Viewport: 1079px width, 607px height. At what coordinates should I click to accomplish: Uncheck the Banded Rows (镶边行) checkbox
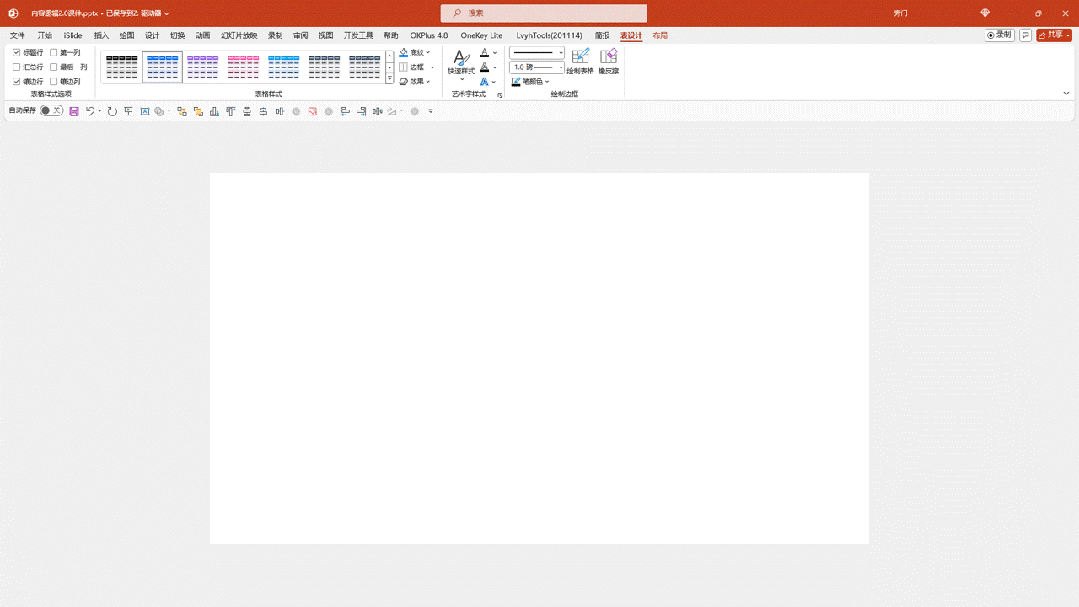click(x=17, y=81)
